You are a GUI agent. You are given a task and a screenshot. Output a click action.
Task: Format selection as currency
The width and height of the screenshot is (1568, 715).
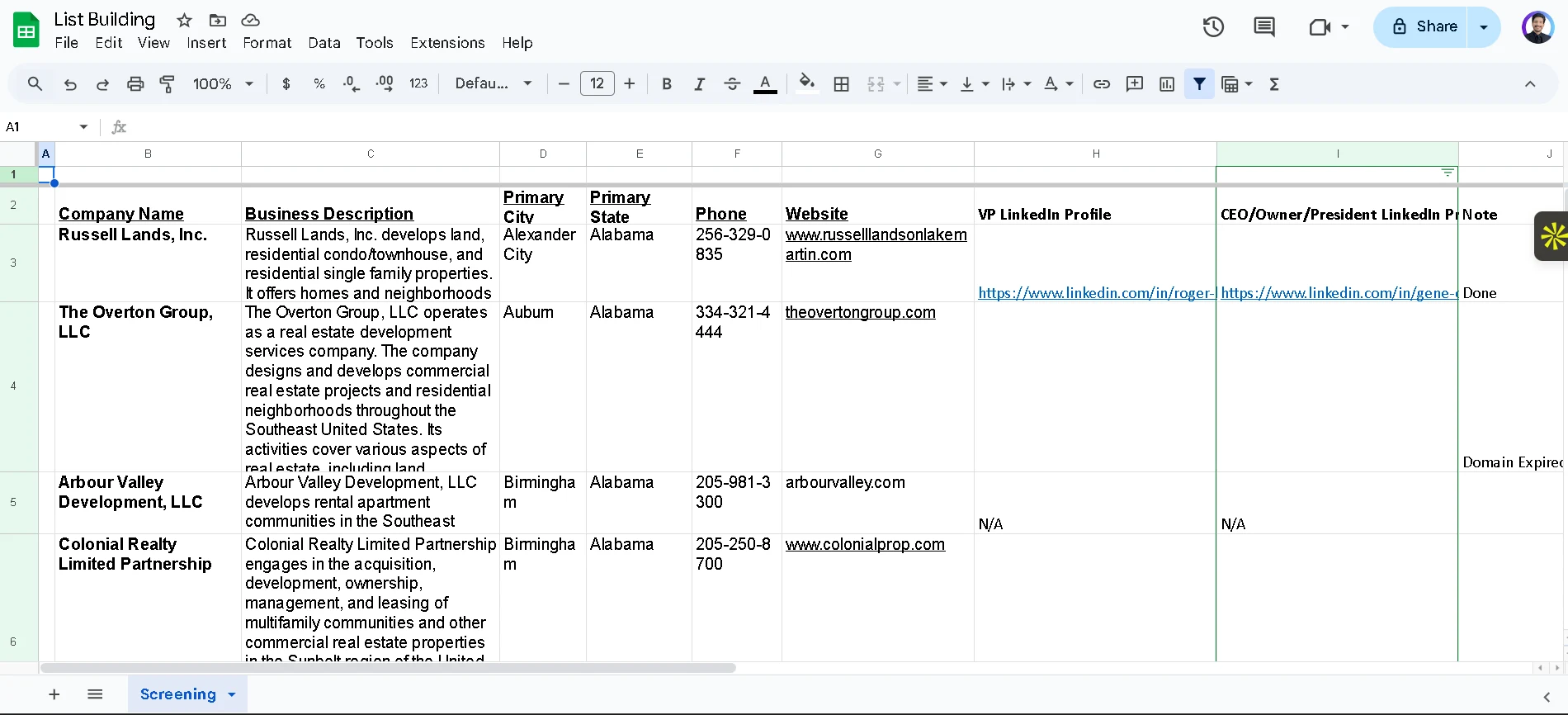click(x=286, y=83)
